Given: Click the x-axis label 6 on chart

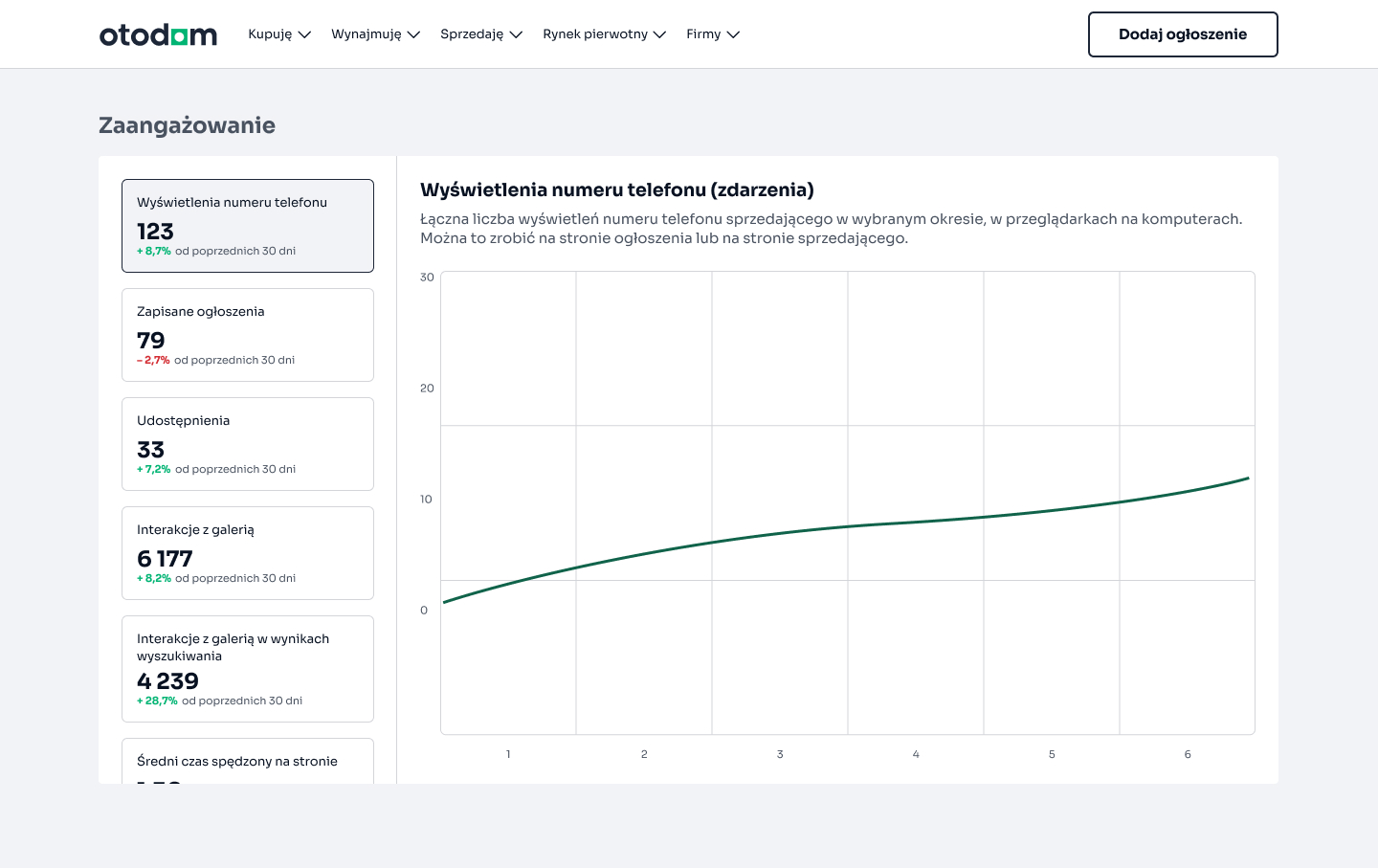Looking at the screenshot, I should pos(1188,754).
